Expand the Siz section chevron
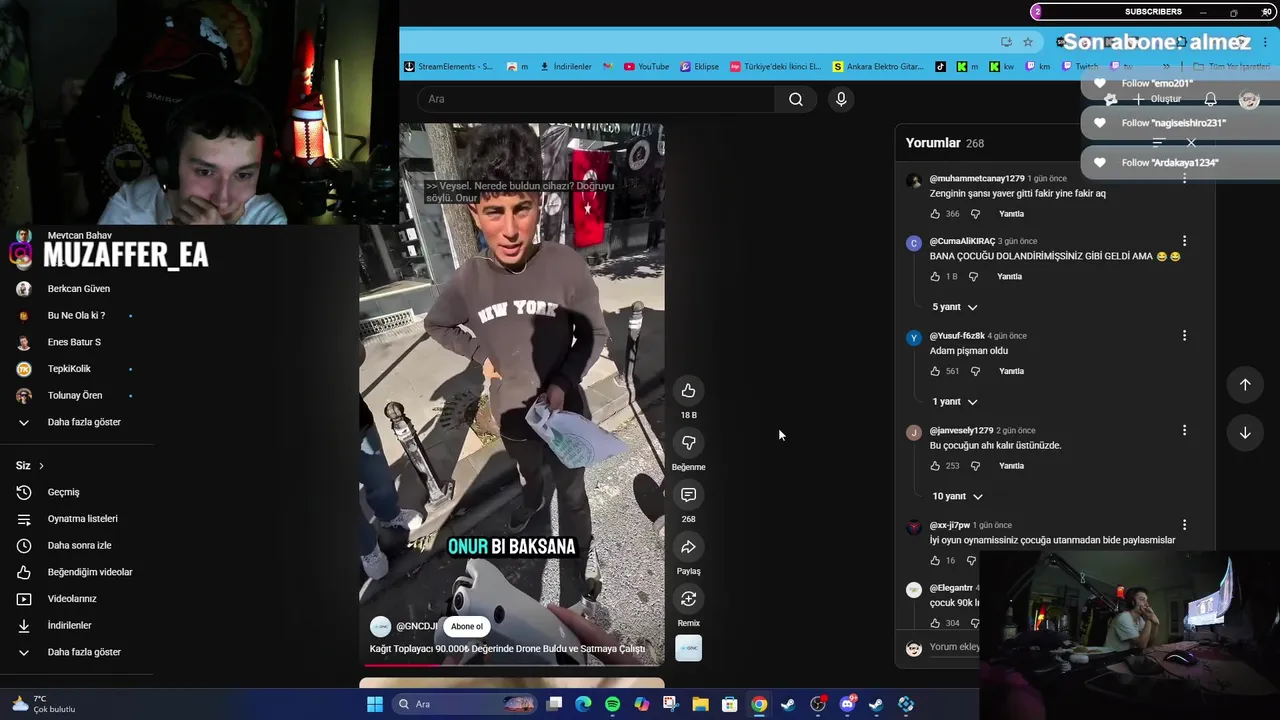1280x720 pixels. [x=41, y=466]
